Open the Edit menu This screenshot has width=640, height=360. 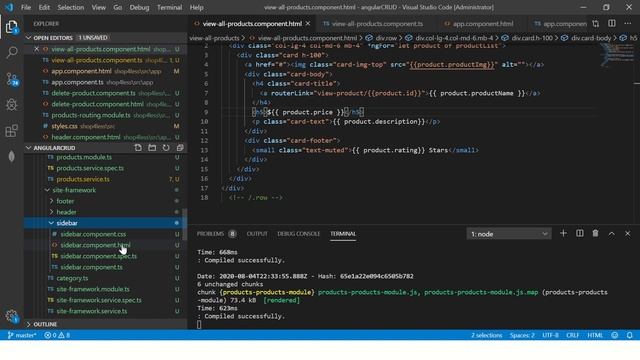44,7
